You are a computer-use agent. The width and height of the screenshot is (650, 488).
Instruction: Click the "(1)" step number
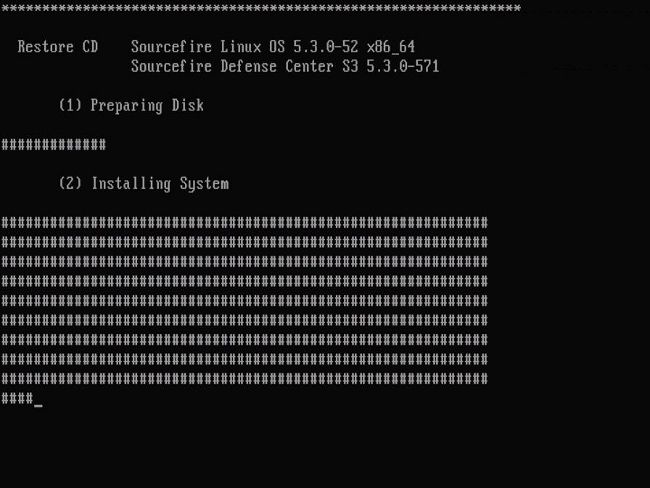click(x=69, y=105)
